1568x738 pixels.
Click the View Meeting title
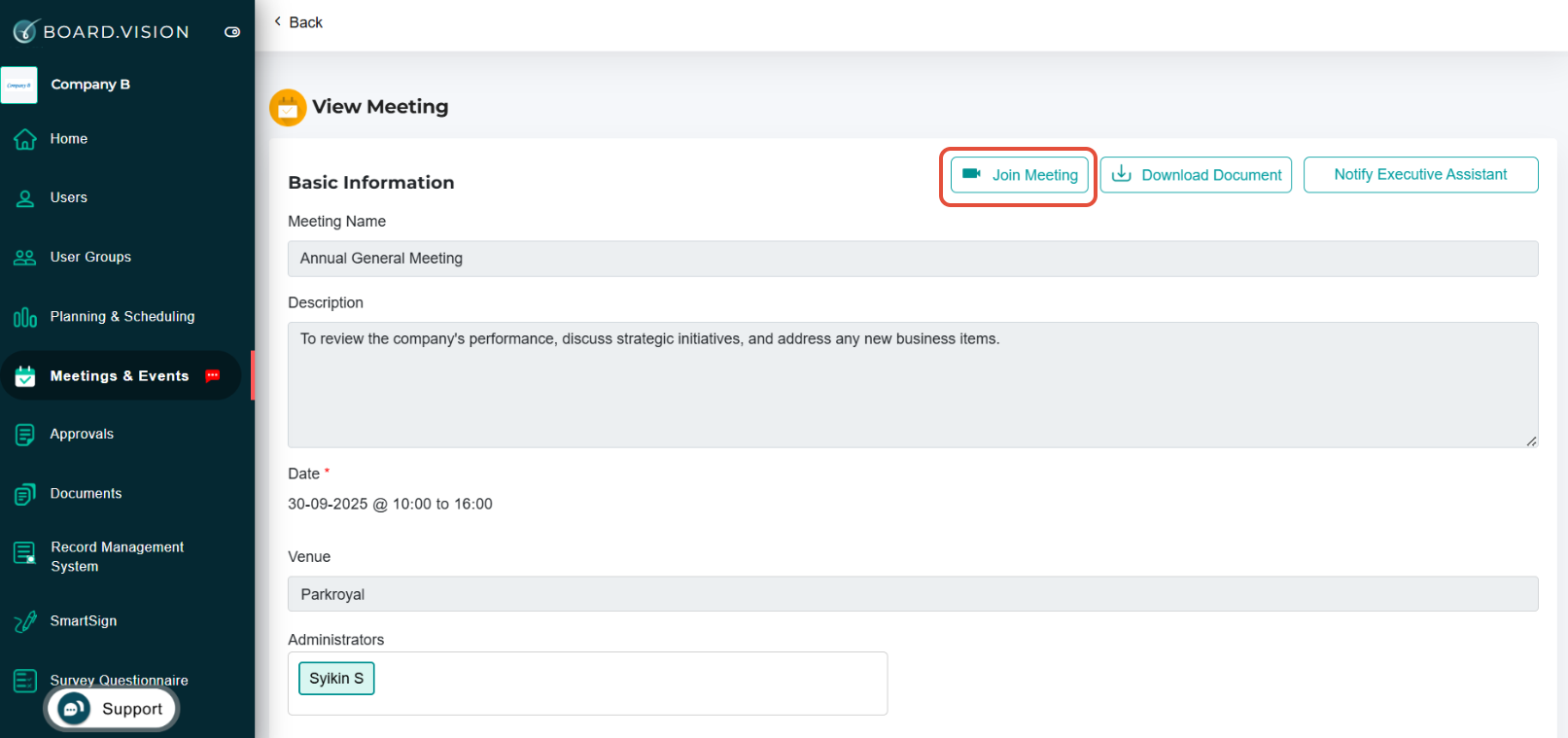click(380, 107)
